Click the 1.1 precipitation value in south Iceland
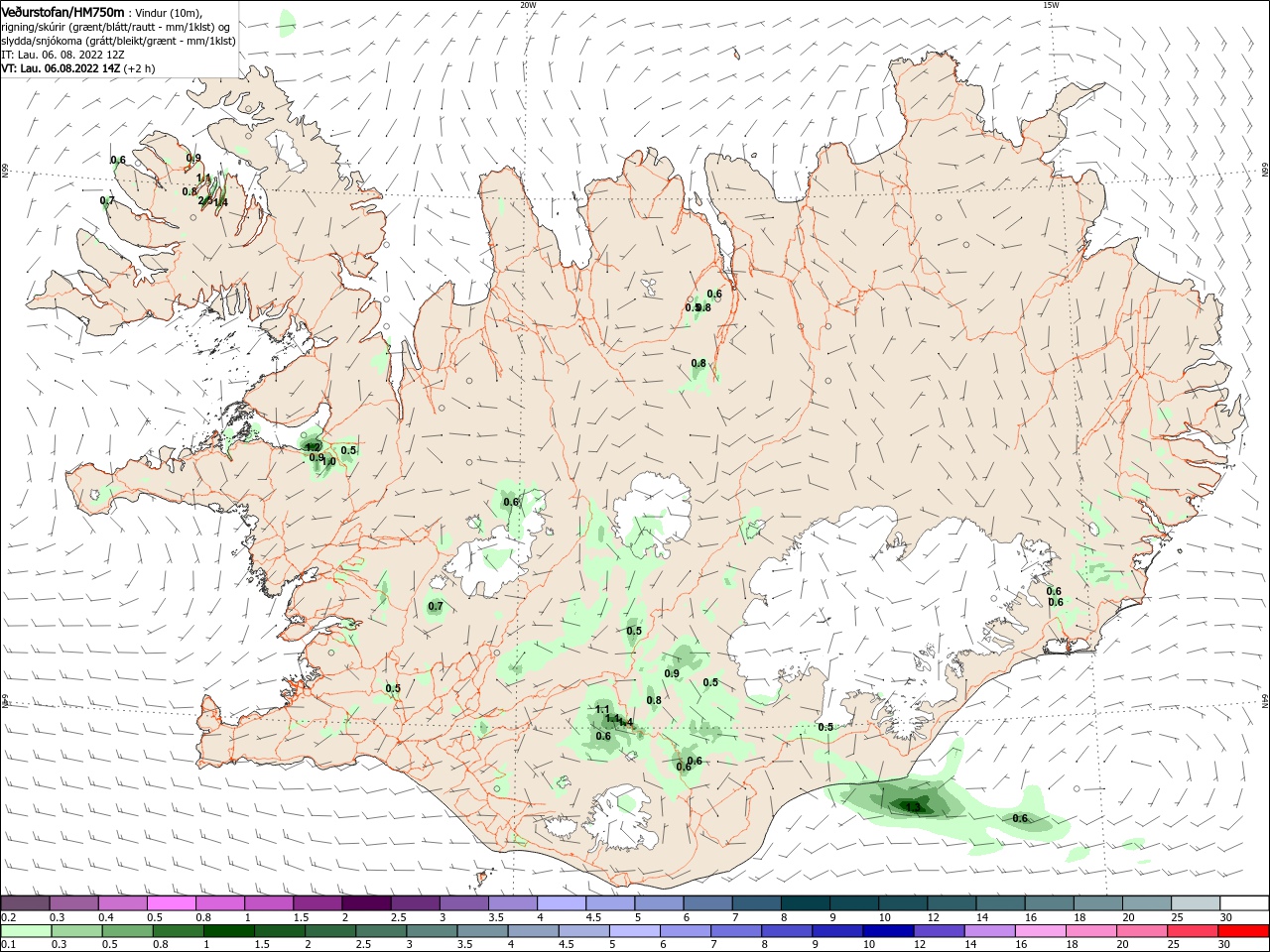 [x=602, y=709]
